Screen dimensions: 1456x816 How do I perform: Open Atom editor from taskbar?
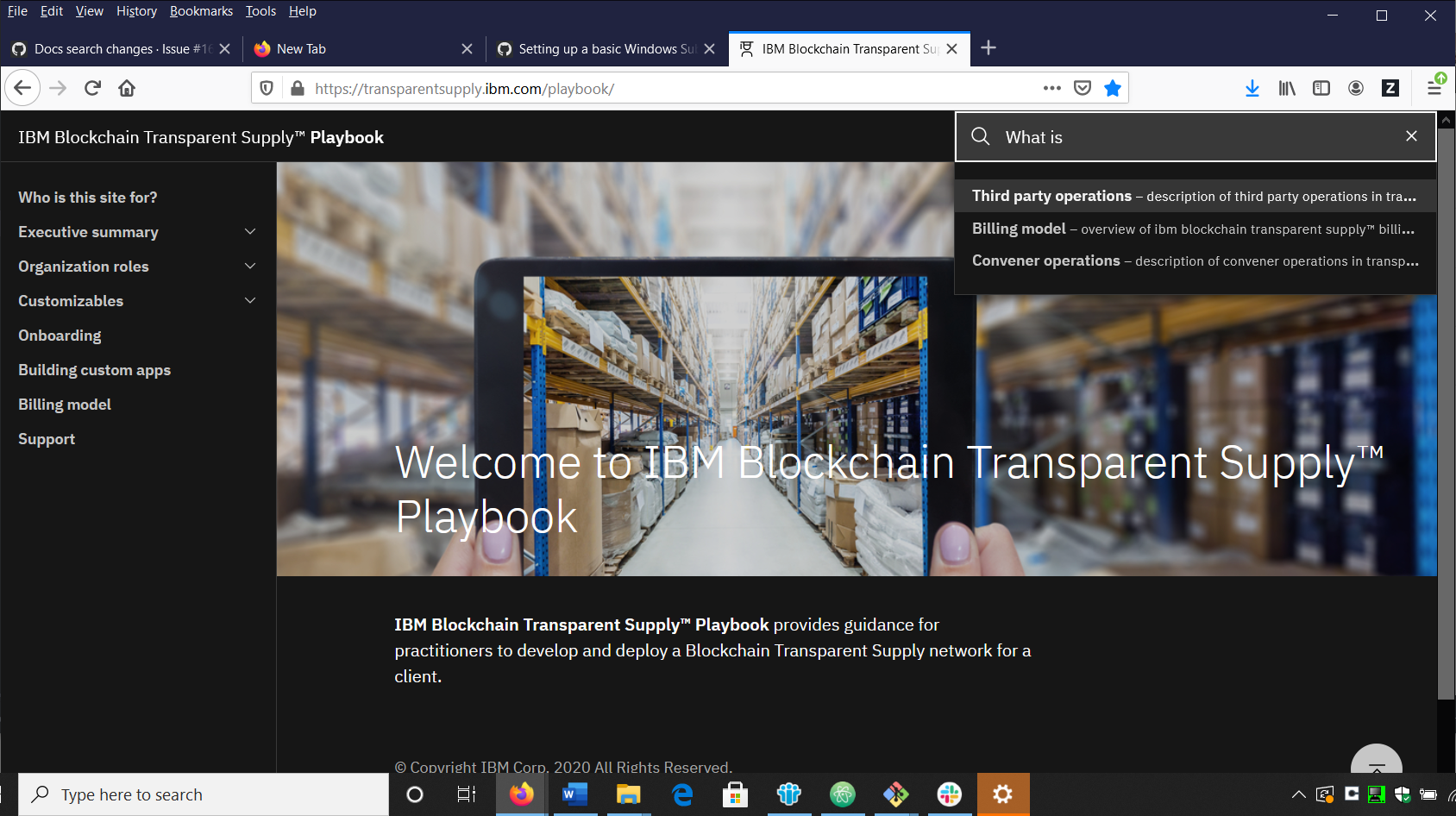pyautogui.click(x=842, y=794)
